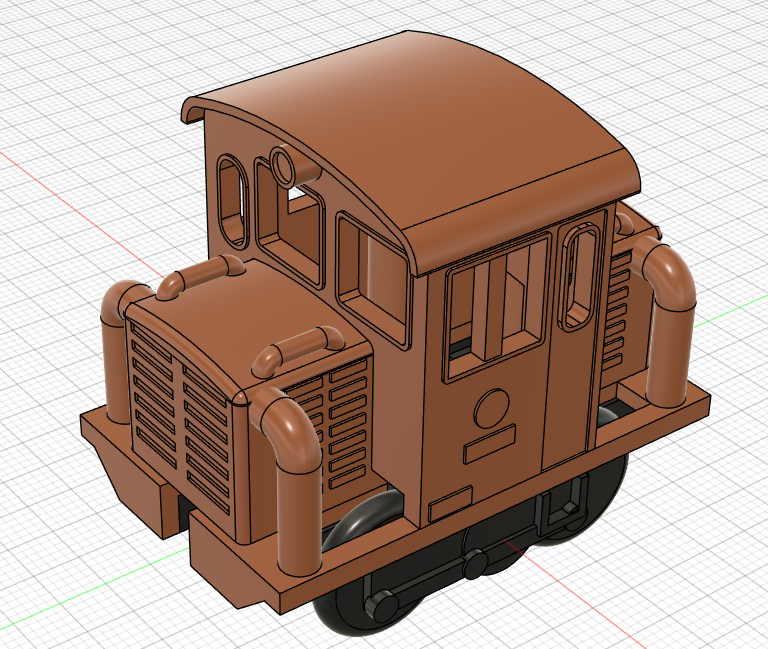This screenshot has width=768, height=649.
Task: Select the rectangular plate beneath the circular emblem
Action: (490, 444)
